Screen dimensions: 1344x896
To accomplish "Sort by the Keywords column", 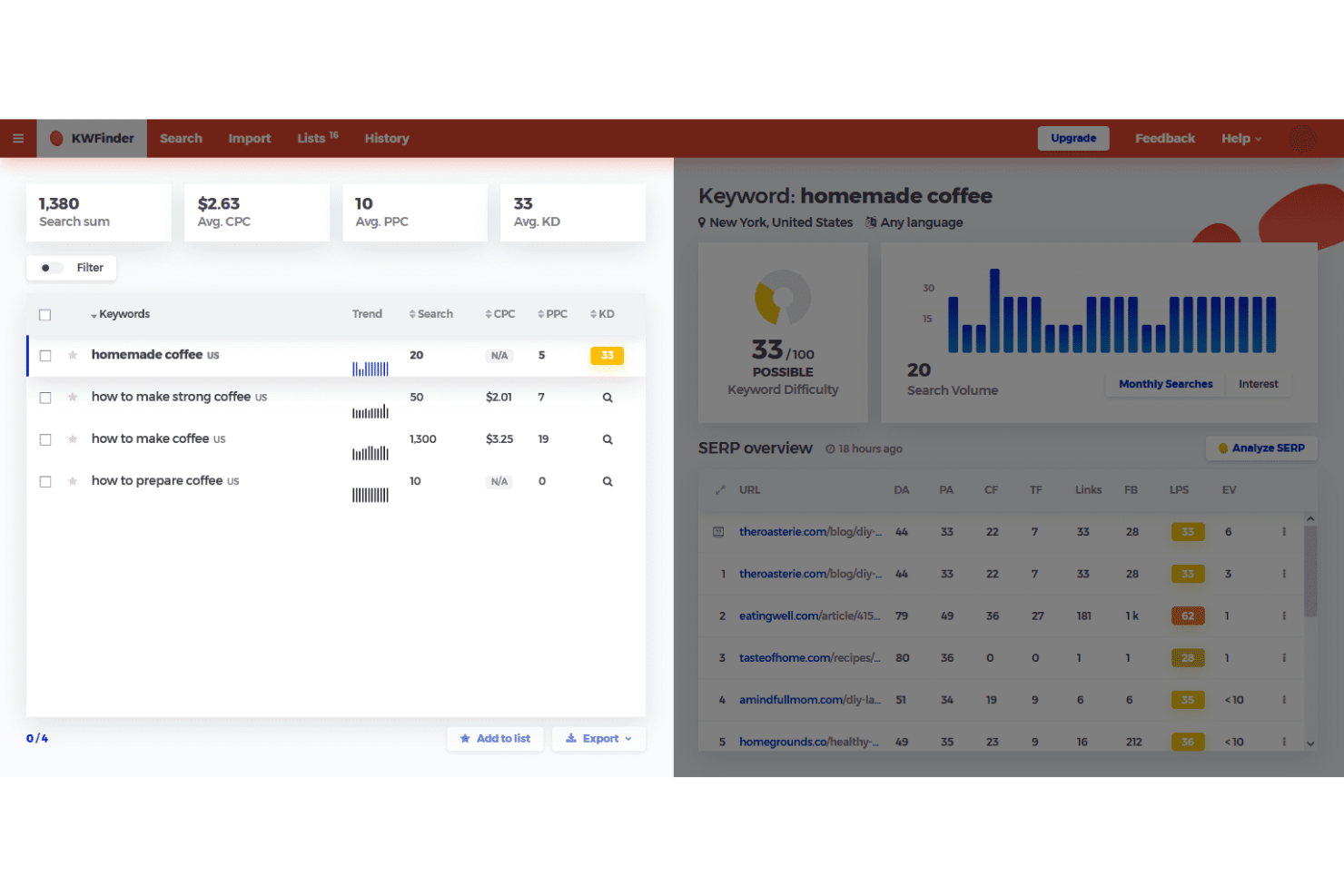I will pos(120,314).
